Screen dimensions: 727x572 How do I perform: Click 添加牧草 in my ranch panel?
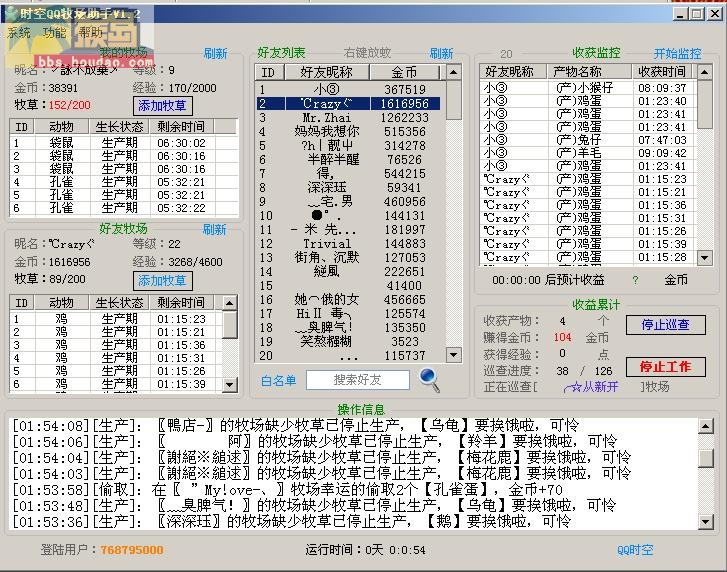tap(162, 106)
